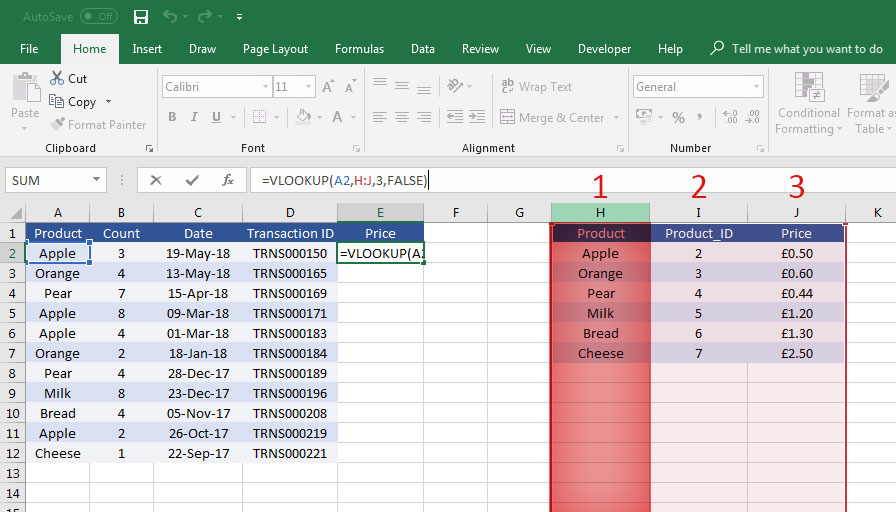Expand the Merge & Center options arrow
This screenshot has width=896, height=512.
tap(616, 118)
